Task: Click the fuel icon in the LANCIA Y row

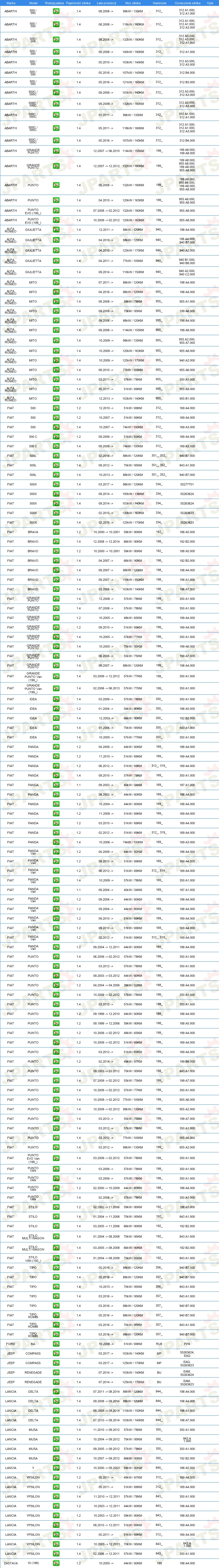Action: coord(56,1468)
